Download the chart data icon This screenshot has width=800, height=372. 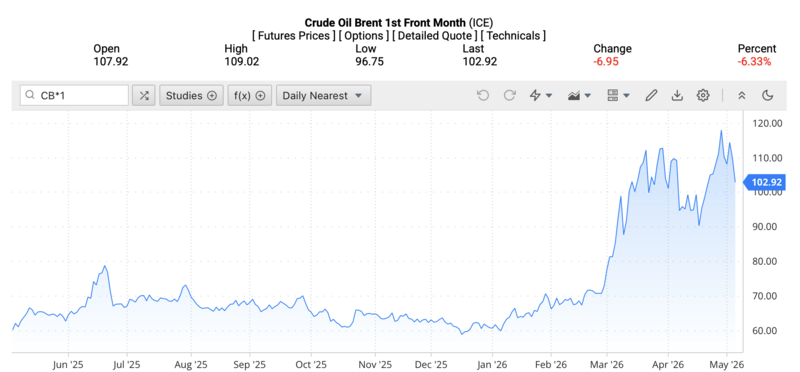pos(677,95)
